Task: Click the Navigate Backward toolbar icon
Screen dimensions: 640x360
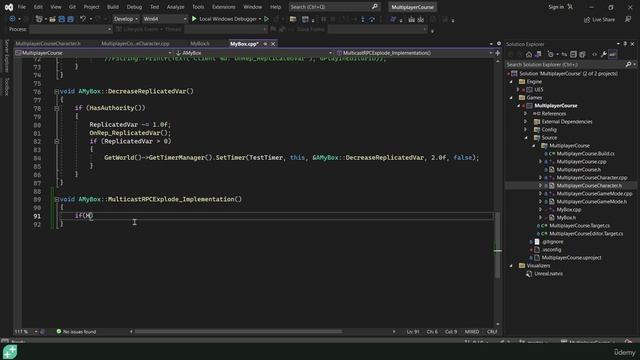Action: (12, 19)
